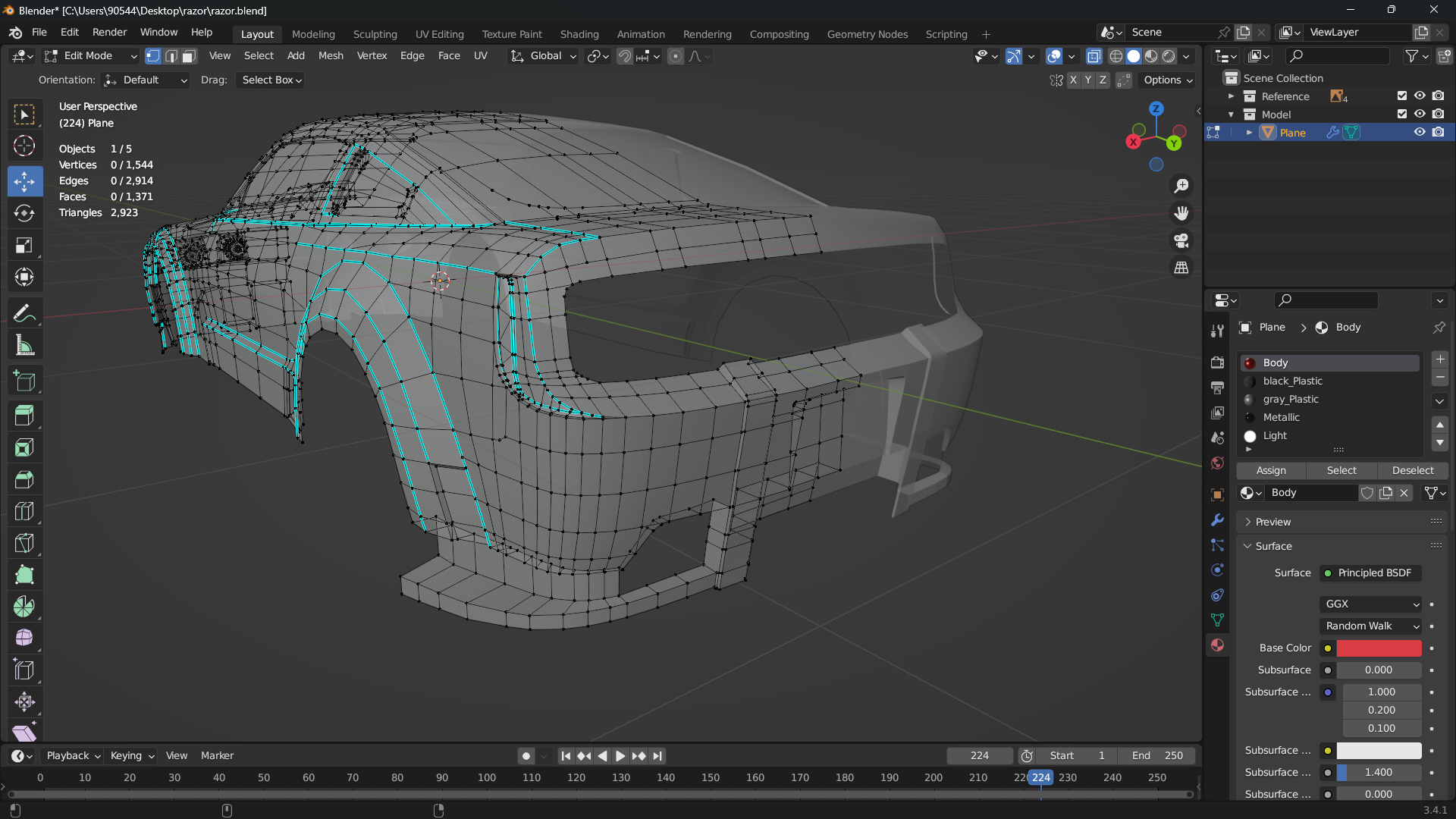The width and height of the screenshot is (1456, 819).
Task: Enable face select mode
Action: click(189, 56)
